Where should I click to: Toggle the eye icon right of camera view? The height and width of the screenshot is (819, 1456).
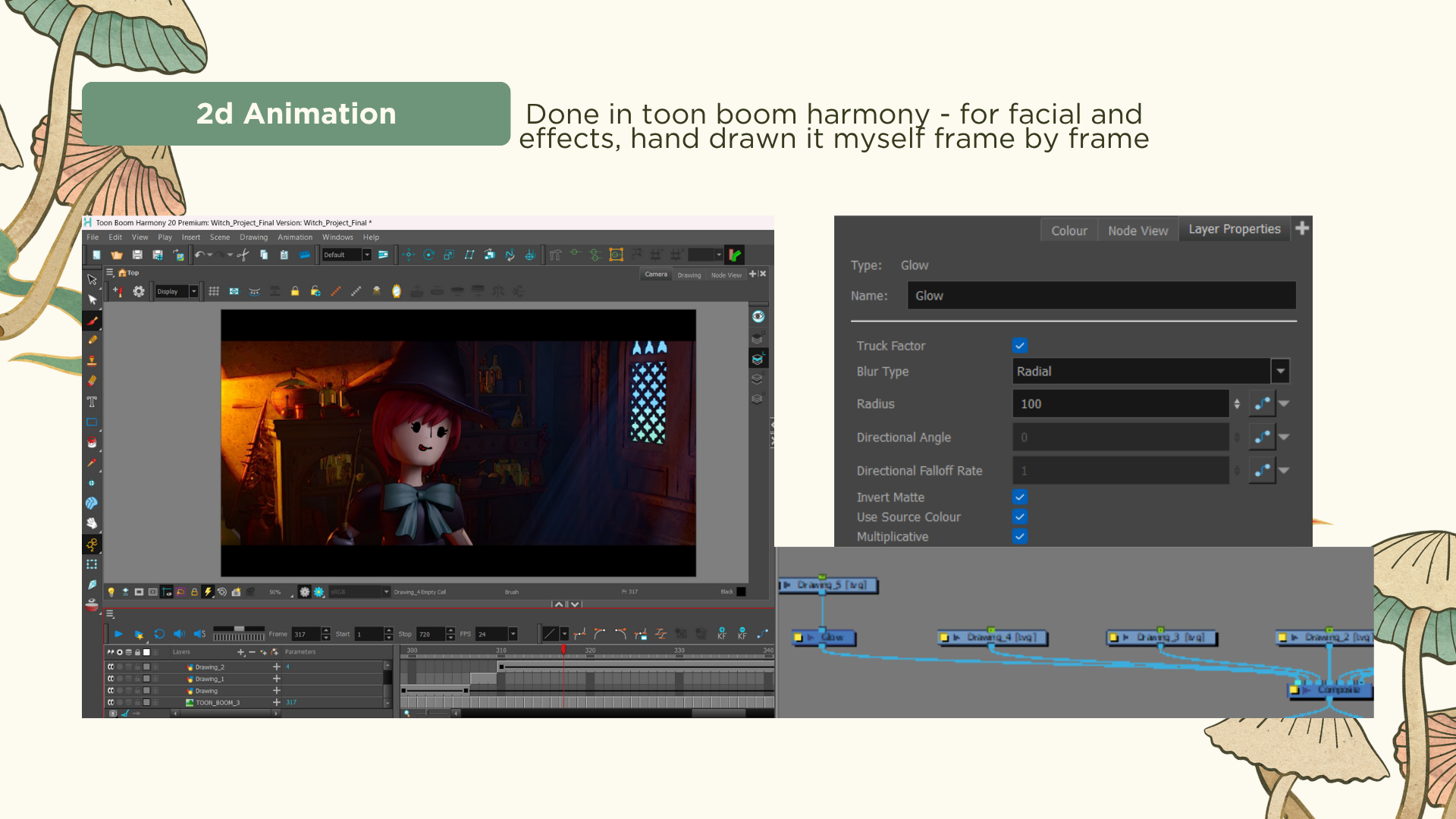[x=758, y=317]
